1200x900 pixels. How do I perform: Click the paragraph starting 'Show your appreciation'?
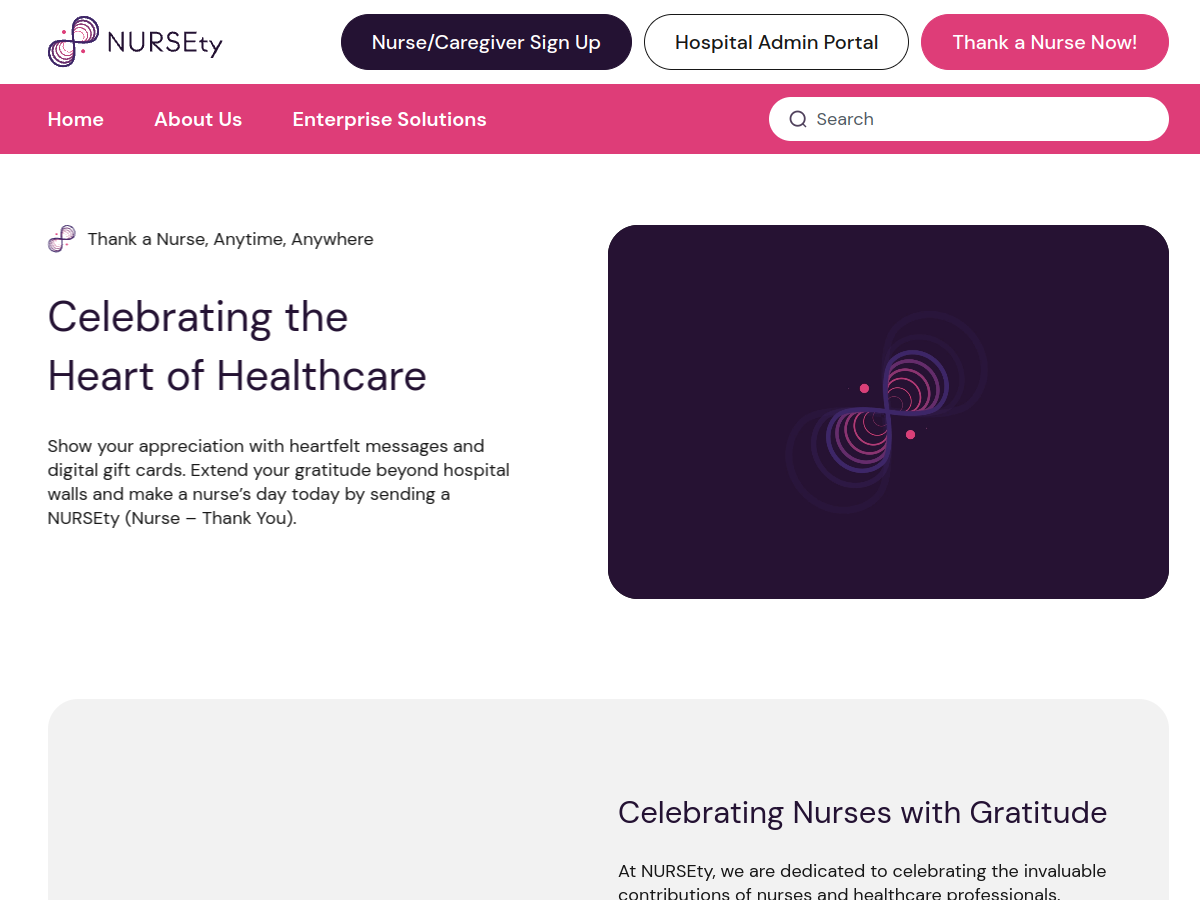[279, 482]
